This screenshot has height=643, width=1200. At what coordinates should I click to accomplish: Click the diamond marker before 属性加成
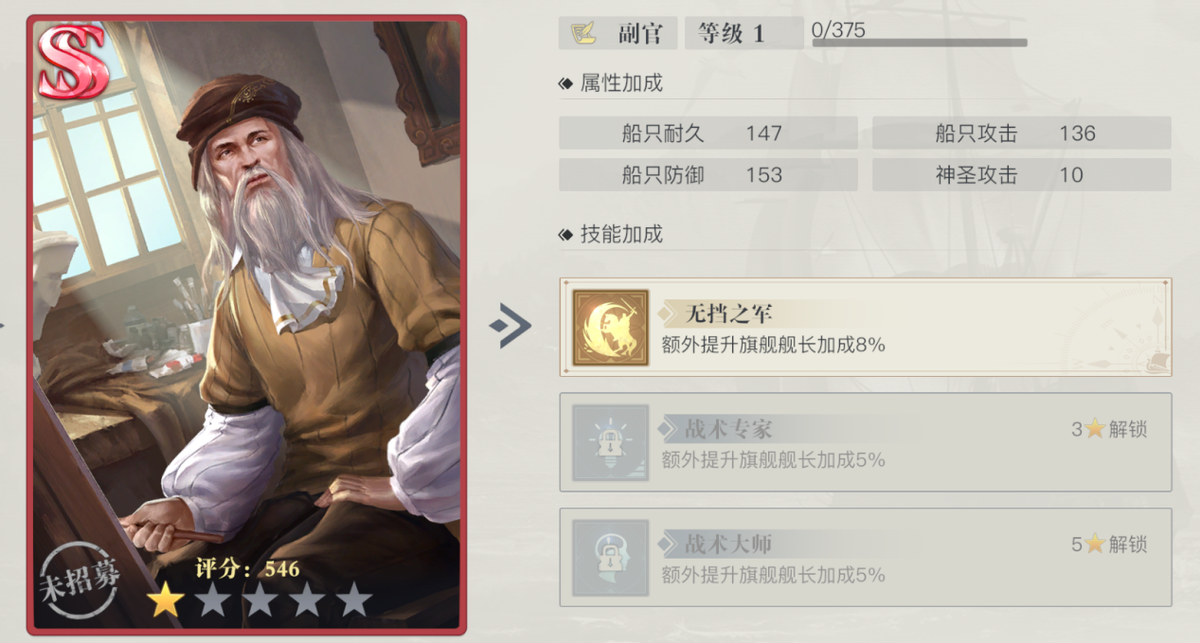[566, 84]
